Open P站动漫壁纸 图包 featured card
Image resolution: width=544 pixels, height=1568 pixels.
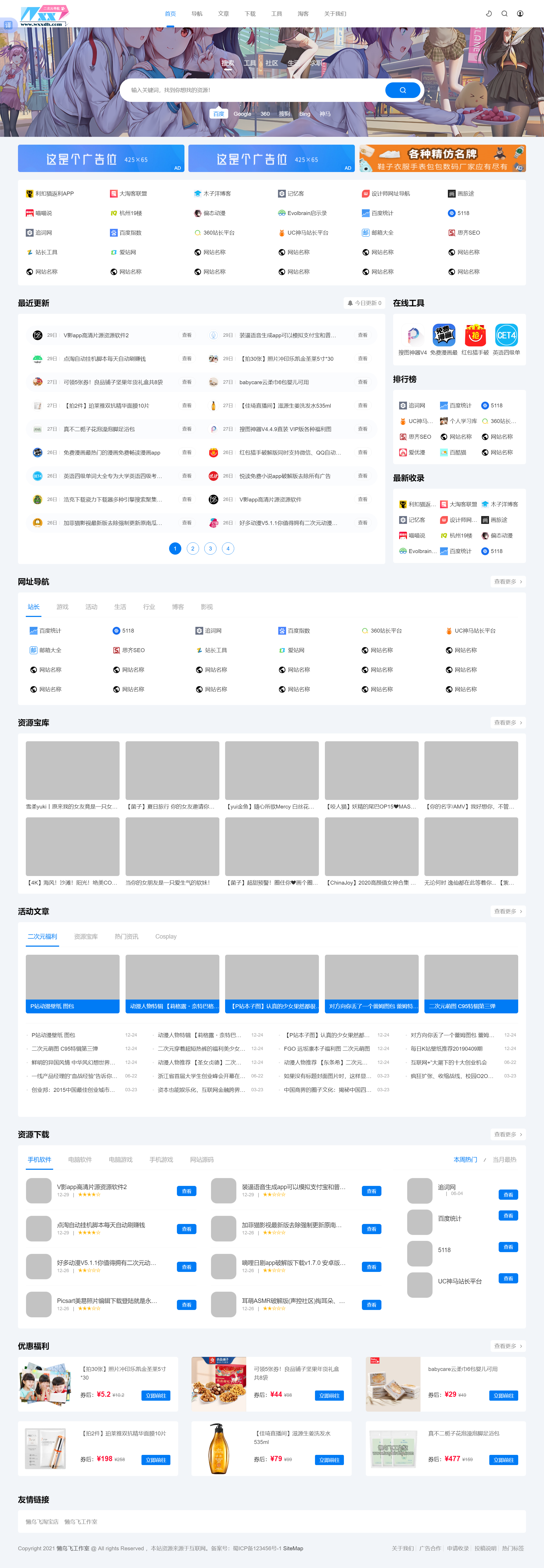(x=72, y=984)
